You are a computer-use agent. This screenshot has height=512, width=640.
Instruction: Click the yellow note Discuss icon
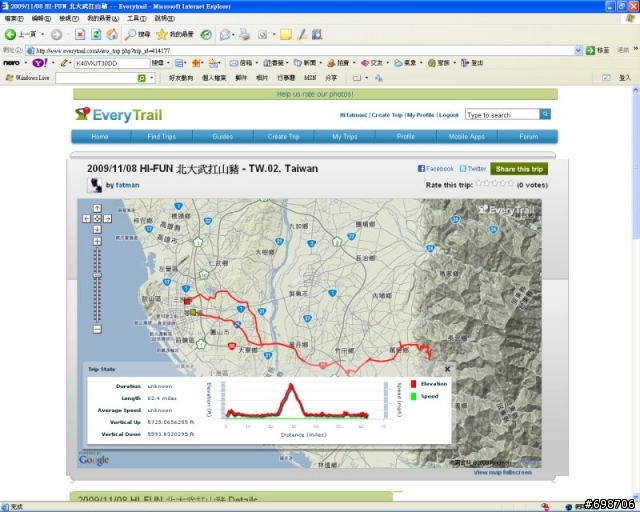point(286,35)
